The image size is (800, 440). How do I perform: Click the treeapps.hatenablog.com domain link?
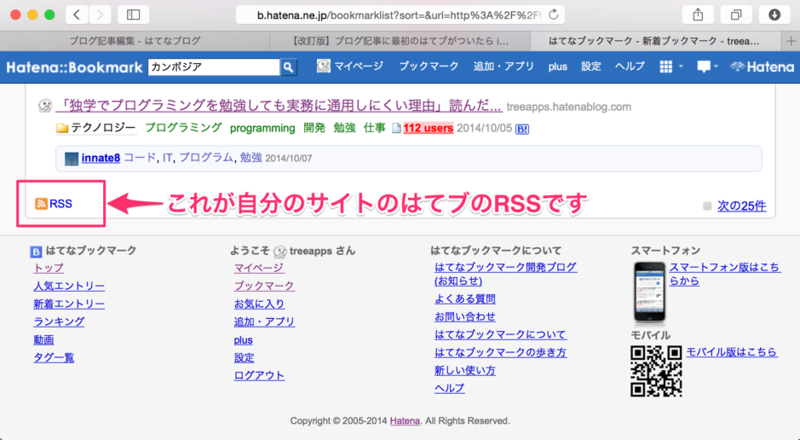click(x=568, y=107)
